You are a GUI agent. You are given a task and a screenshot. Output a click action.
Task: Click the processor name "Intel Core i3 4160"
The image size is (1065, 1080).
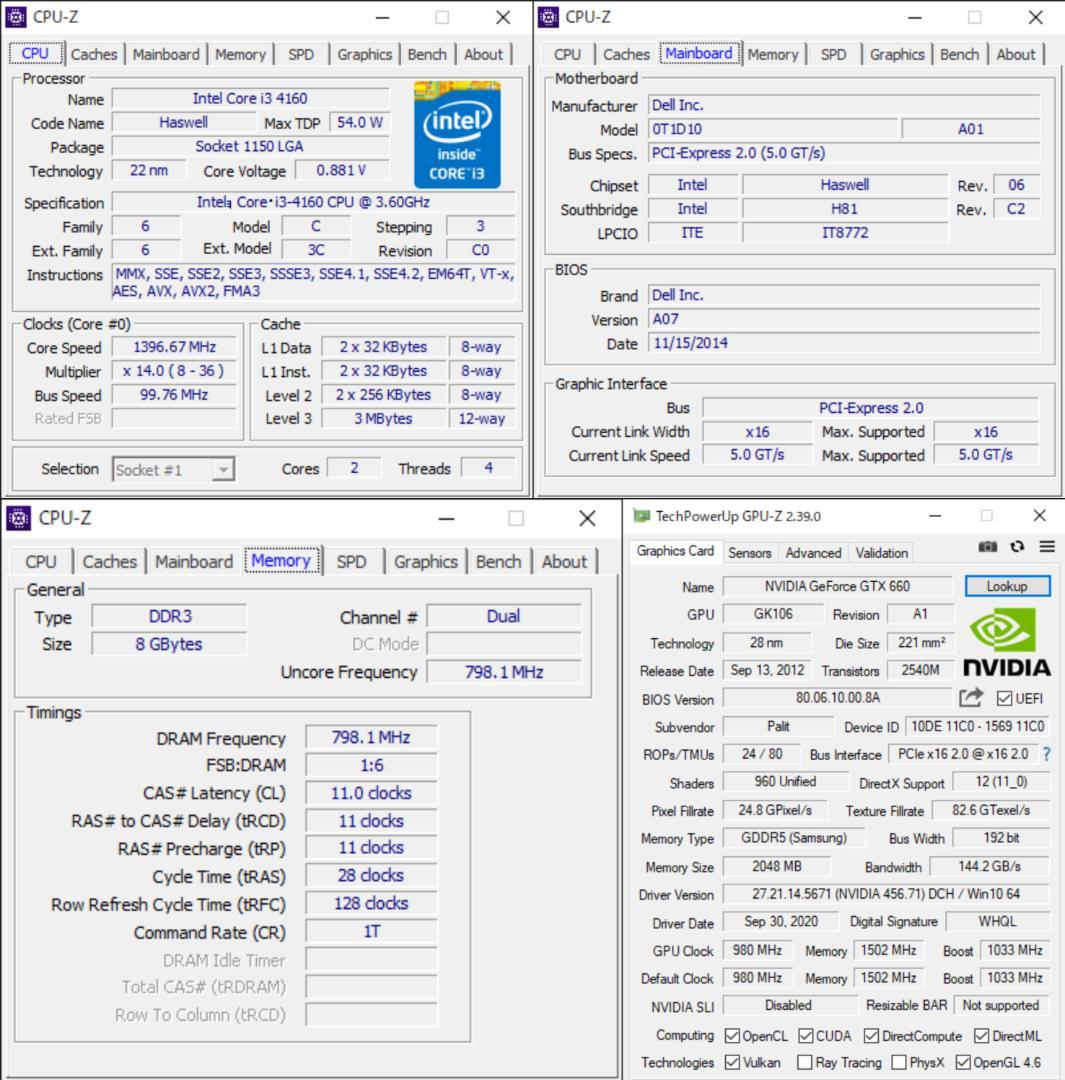pos(250,98)
